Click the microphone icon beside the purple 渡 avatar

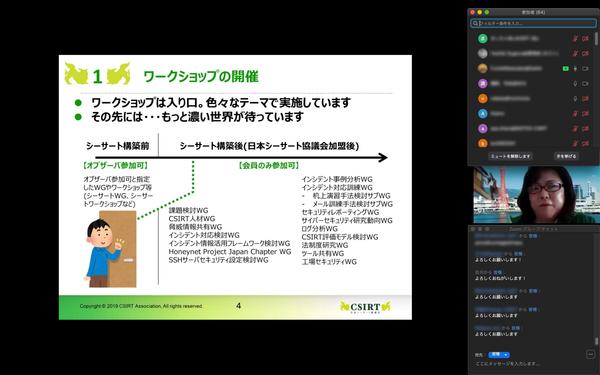(x=575, y=83)
